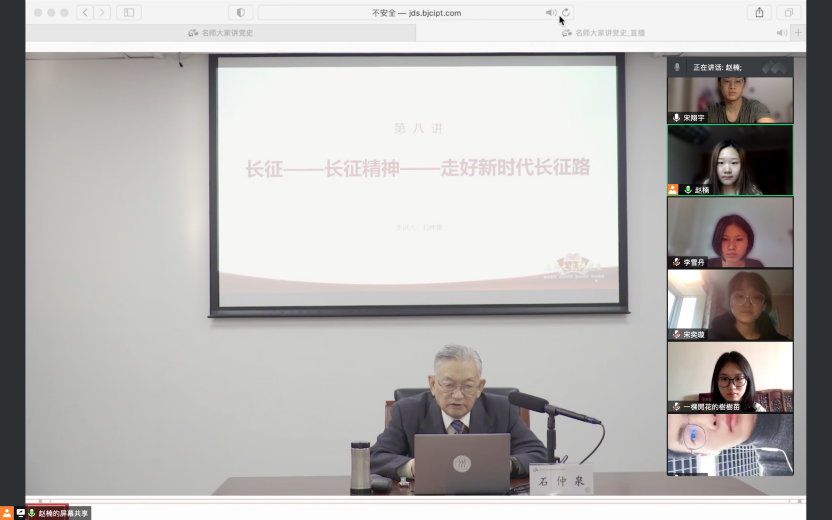Go forward with Safari forward arrow
Viewport: 832px width, 520px height.
[x=102, y=13]
